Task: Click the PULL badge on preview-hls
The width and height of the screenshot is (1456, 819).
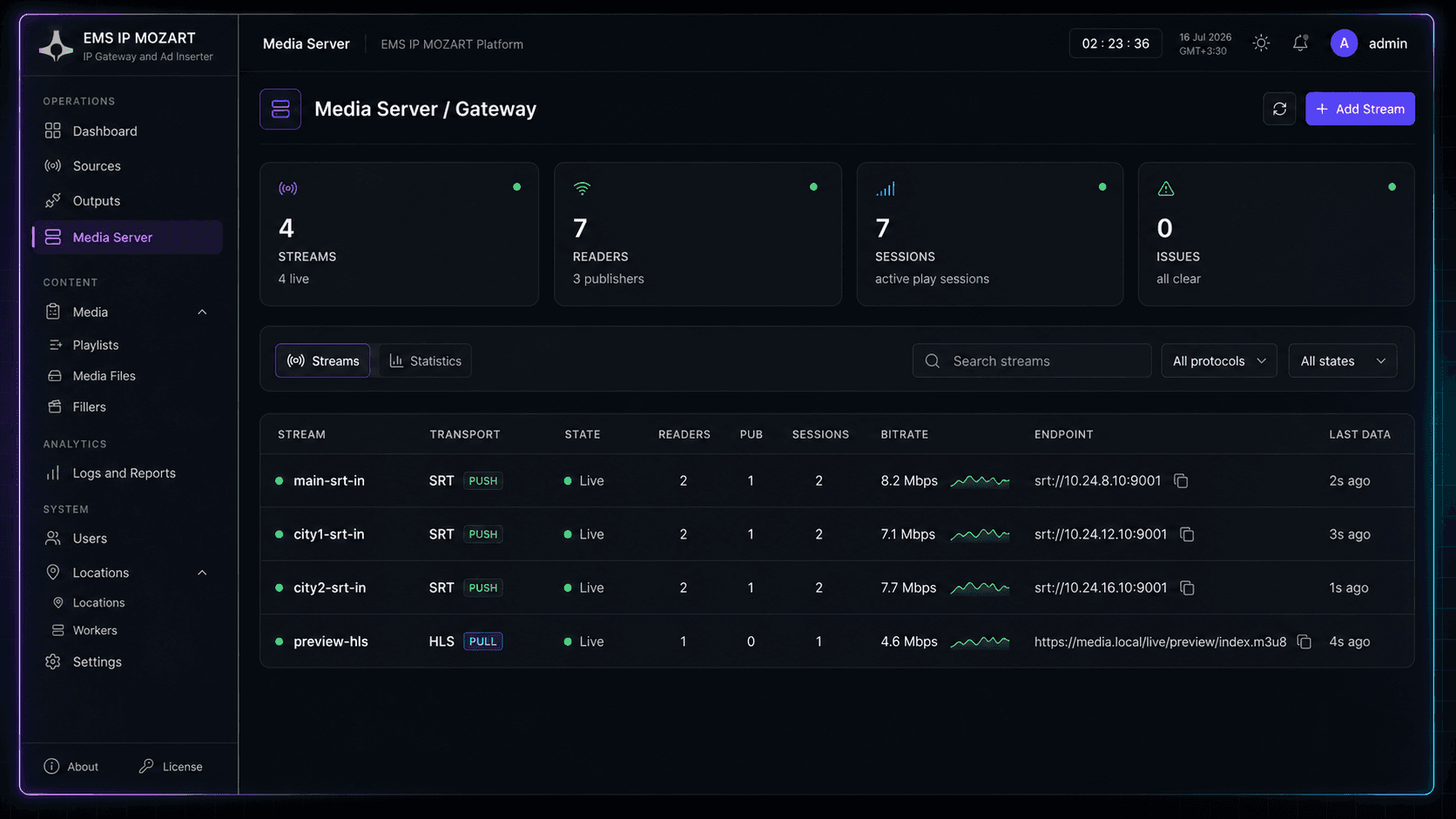Action: point(482,641)
